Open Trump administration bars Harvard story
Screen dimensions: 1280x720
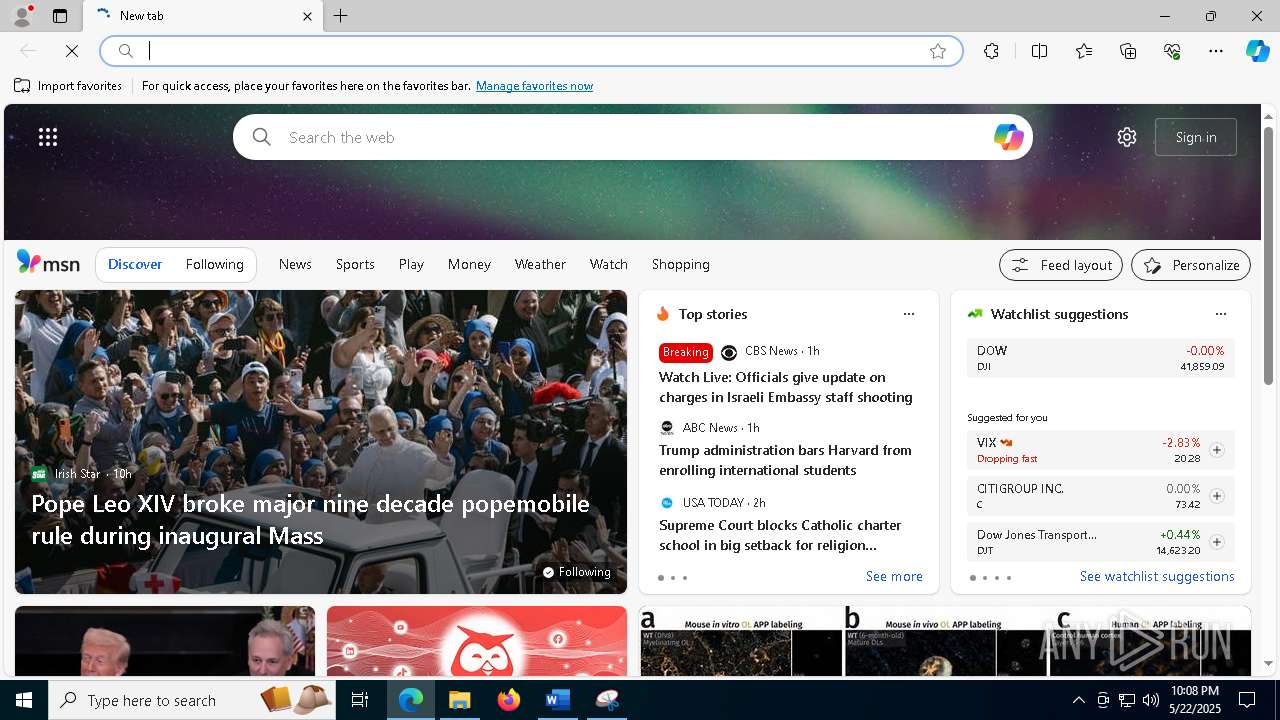(x=785, y=460)
